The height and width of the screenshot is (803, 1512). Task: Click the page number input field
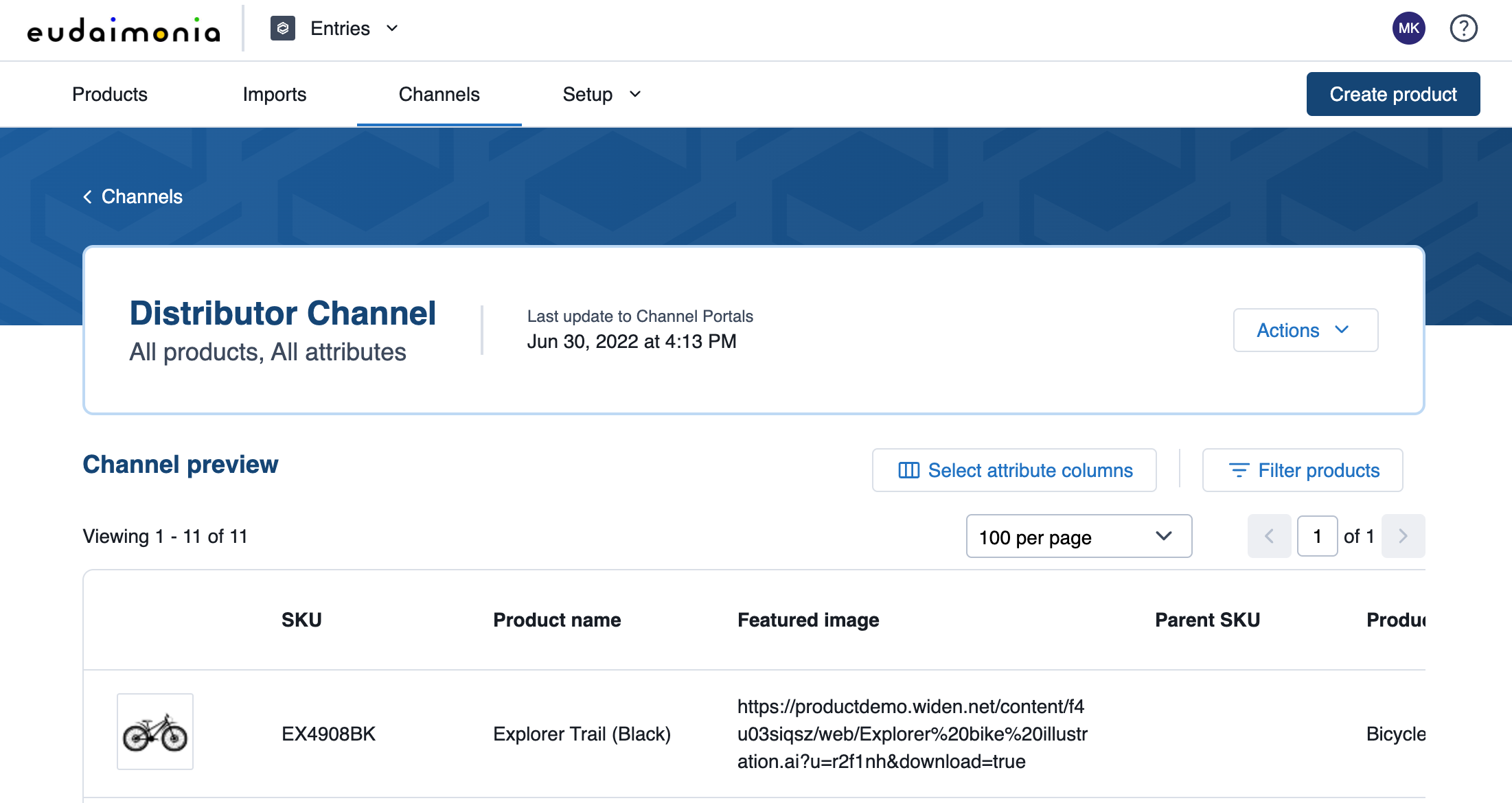click(1317, 536)
